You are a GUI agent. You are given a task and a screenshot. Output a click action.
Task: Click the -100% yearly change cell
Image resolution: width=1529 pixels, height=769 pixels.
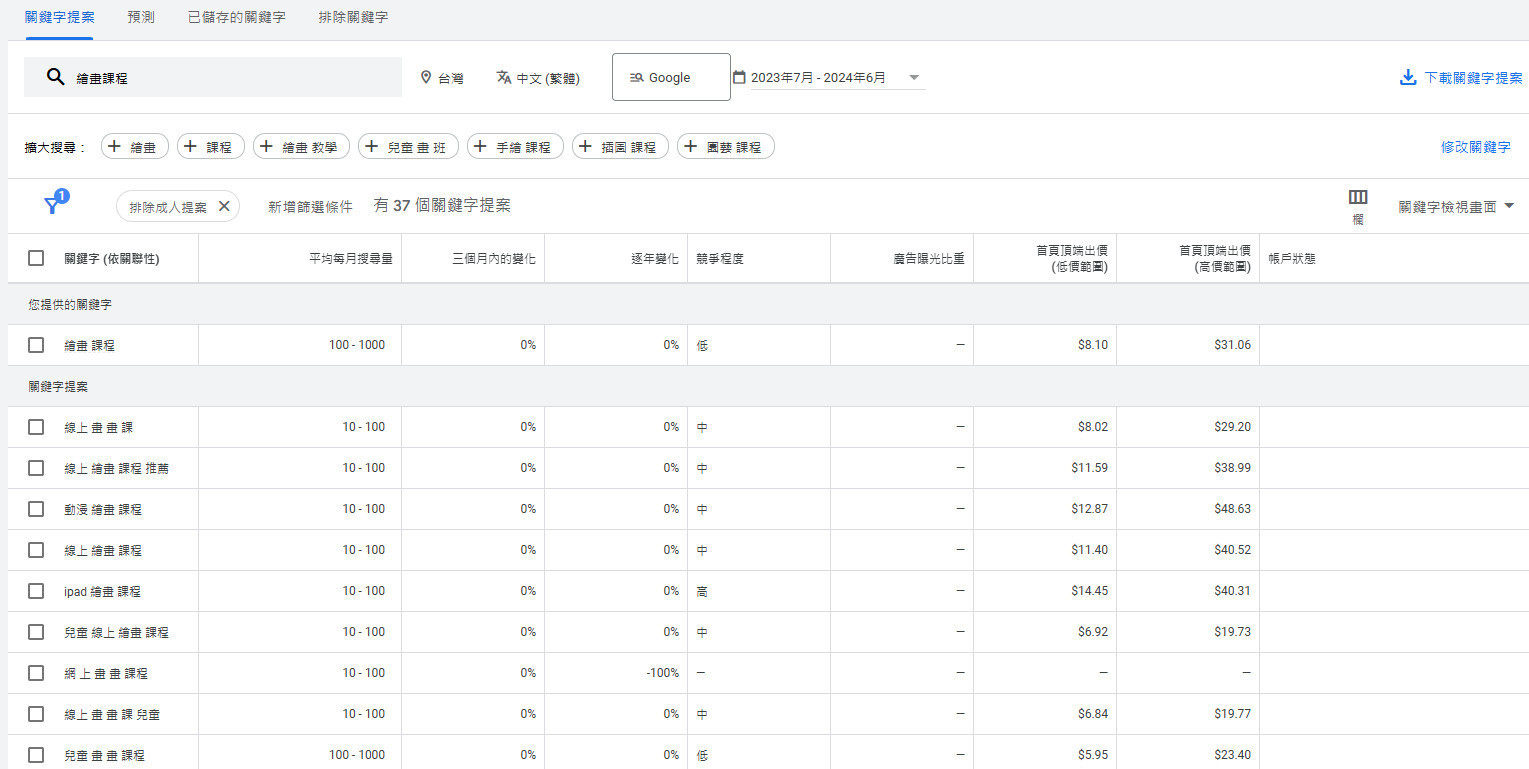click(x=663, y=673)
